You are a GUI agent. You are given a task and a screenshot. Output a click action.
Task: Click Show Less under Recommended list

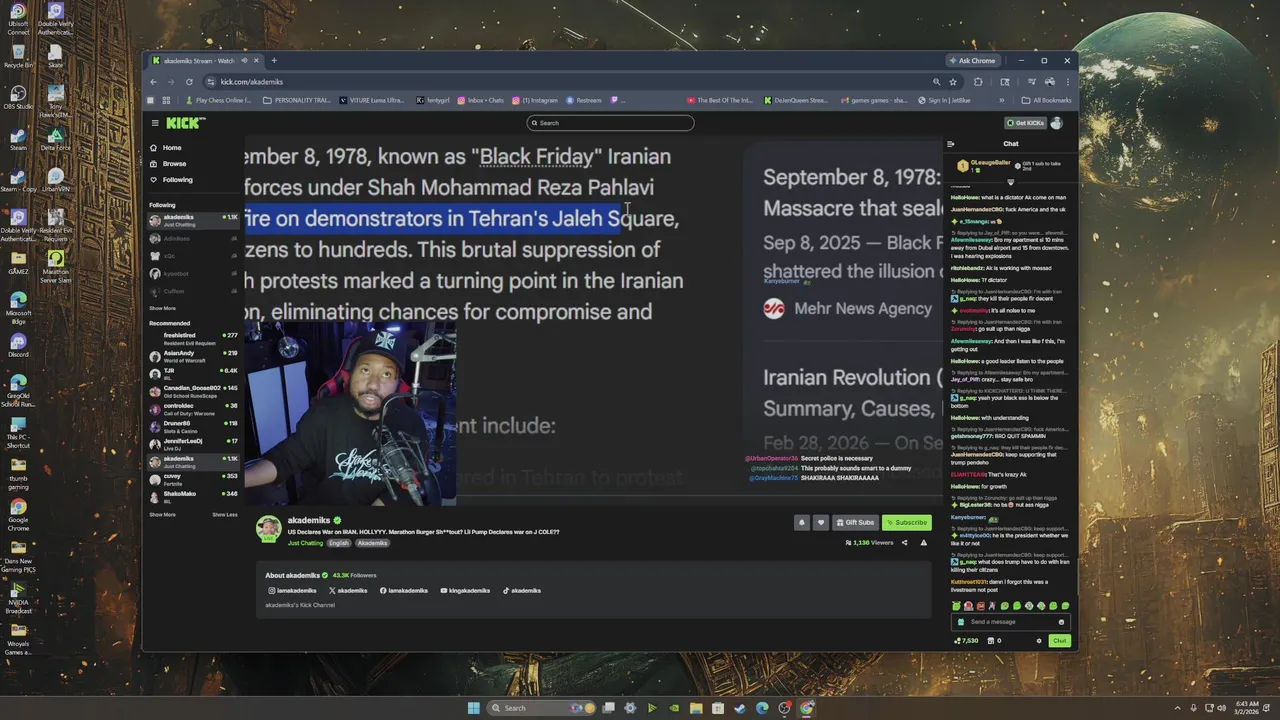tap(225, 515)
